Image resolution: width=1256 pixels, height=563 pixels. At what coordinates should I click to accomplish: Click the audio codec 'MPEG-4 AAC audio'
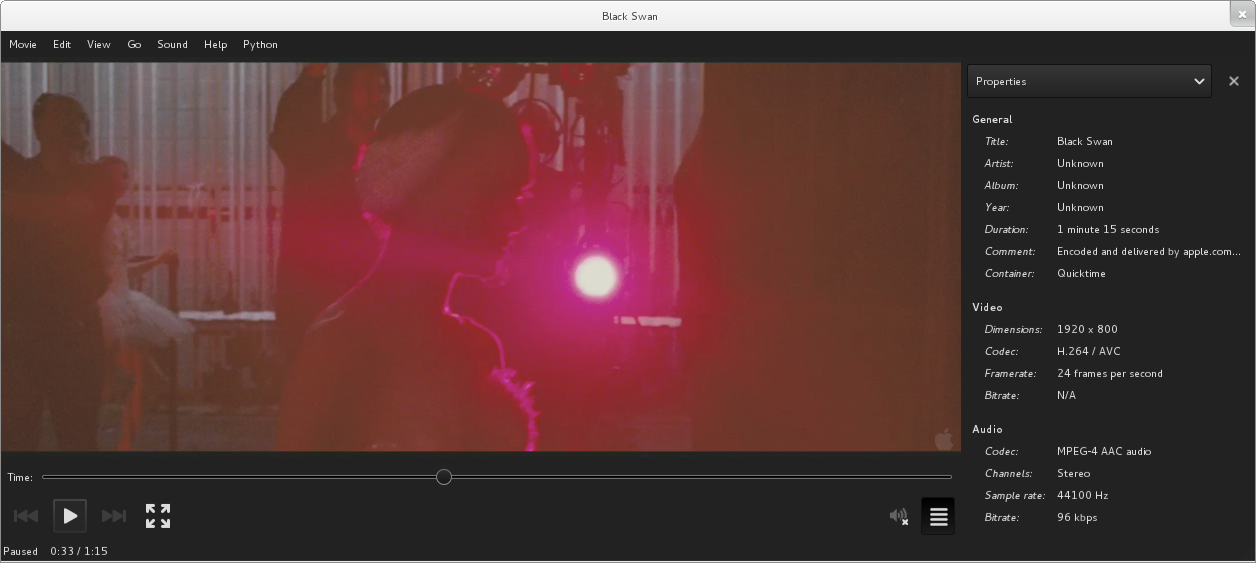click(1104, 451)
